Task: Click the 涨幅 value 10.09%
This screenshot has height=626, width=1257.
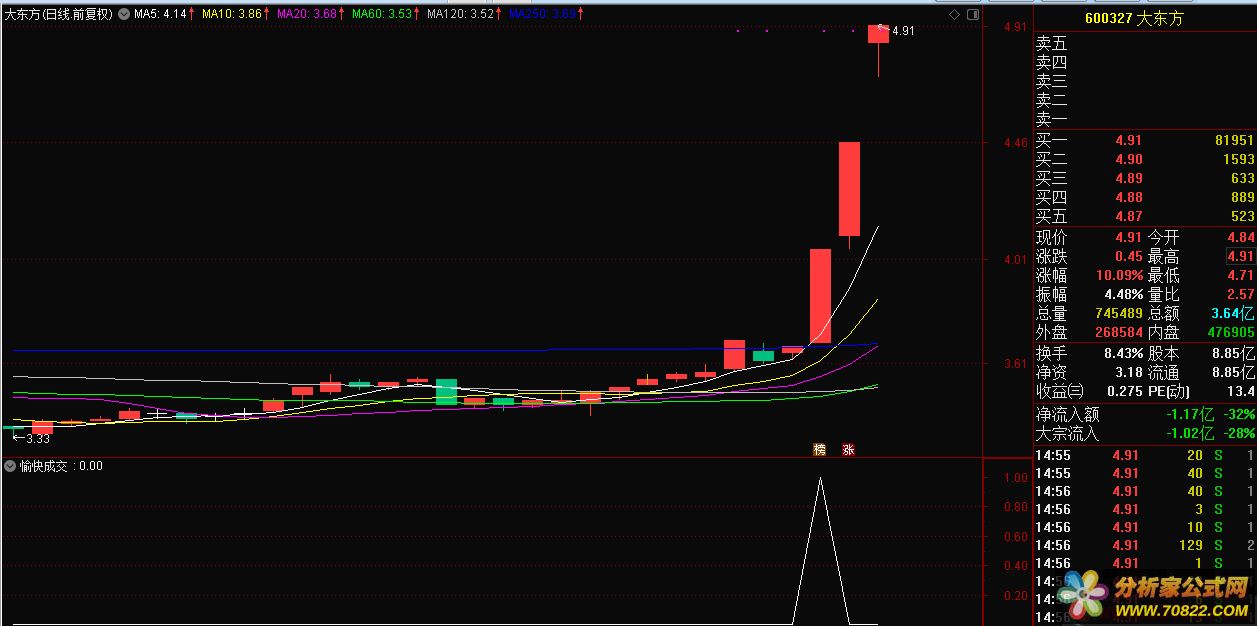Action: tap(1120, 276)
